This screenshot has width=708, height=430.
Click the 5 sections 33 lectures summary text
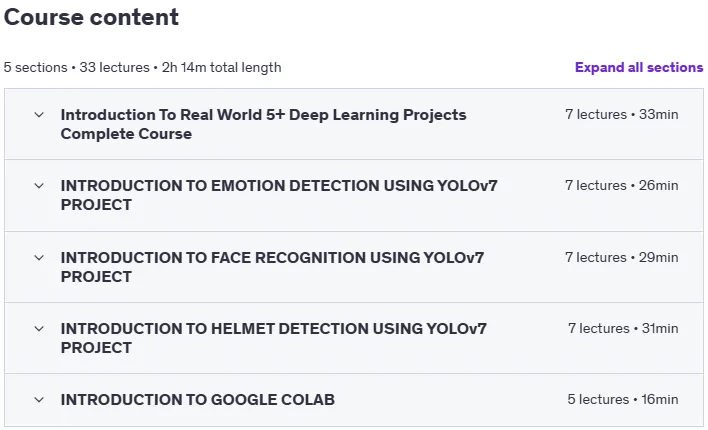76,67
